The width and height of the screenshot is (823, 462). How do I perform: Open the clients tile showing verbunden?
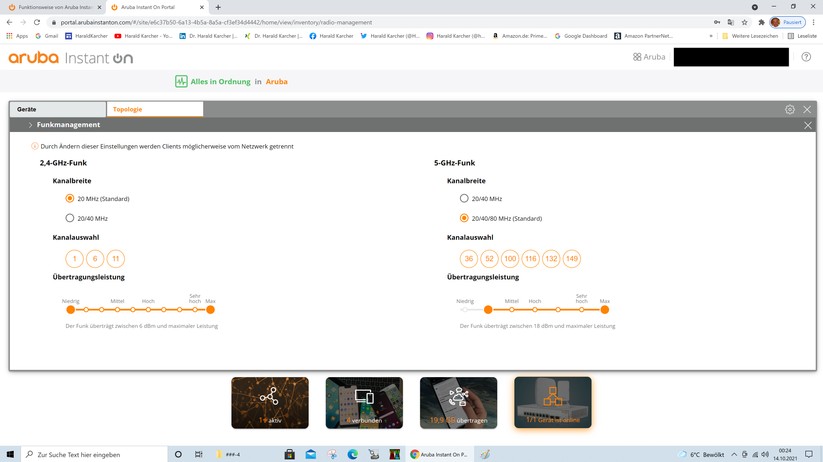coord(364,403)
